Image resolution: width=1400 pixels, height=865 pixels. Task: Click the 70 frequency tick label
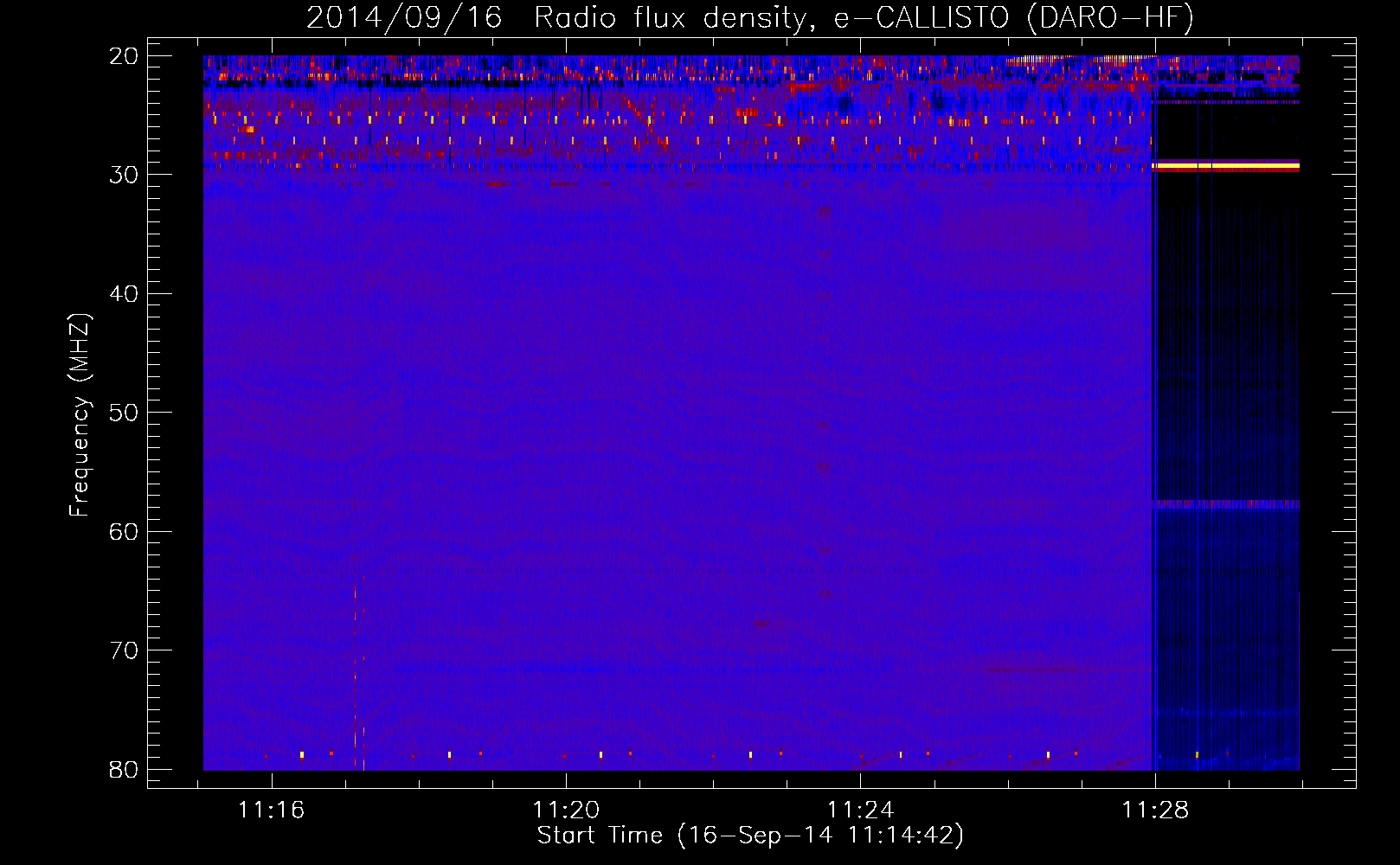(124, 650)
